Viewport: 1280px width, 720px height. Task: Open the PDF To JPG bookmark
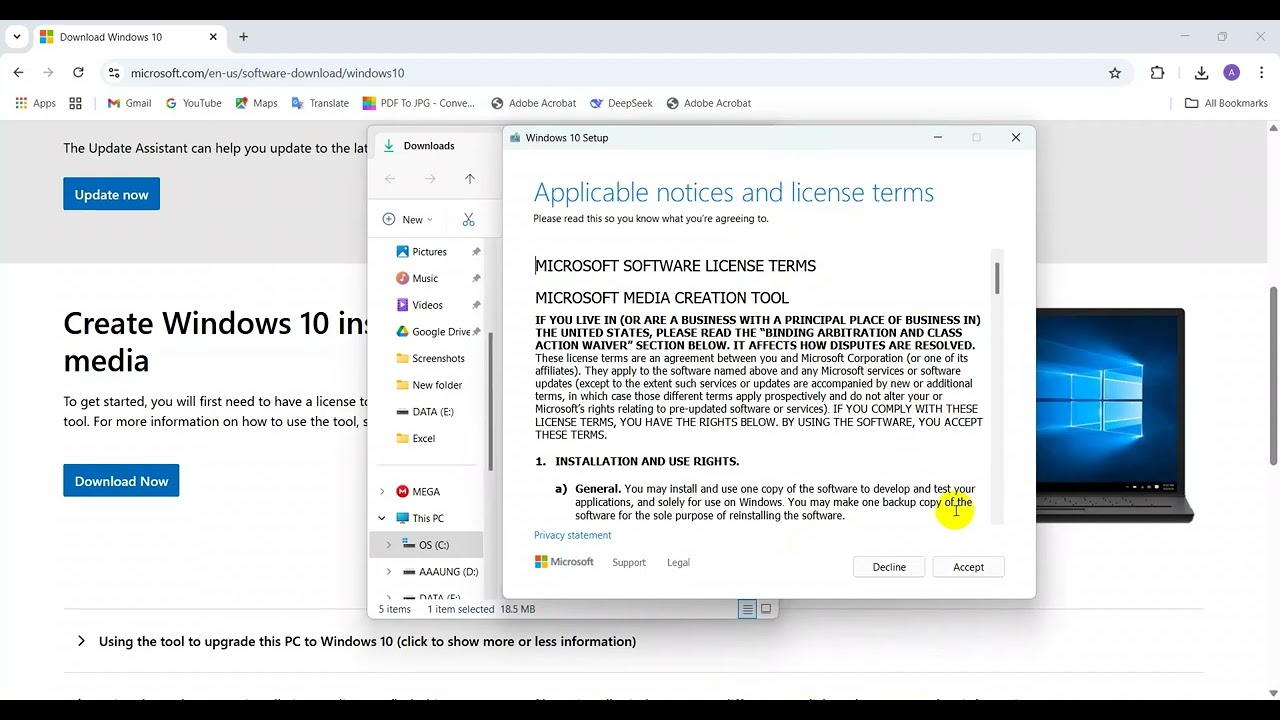[x=419, y=103]
